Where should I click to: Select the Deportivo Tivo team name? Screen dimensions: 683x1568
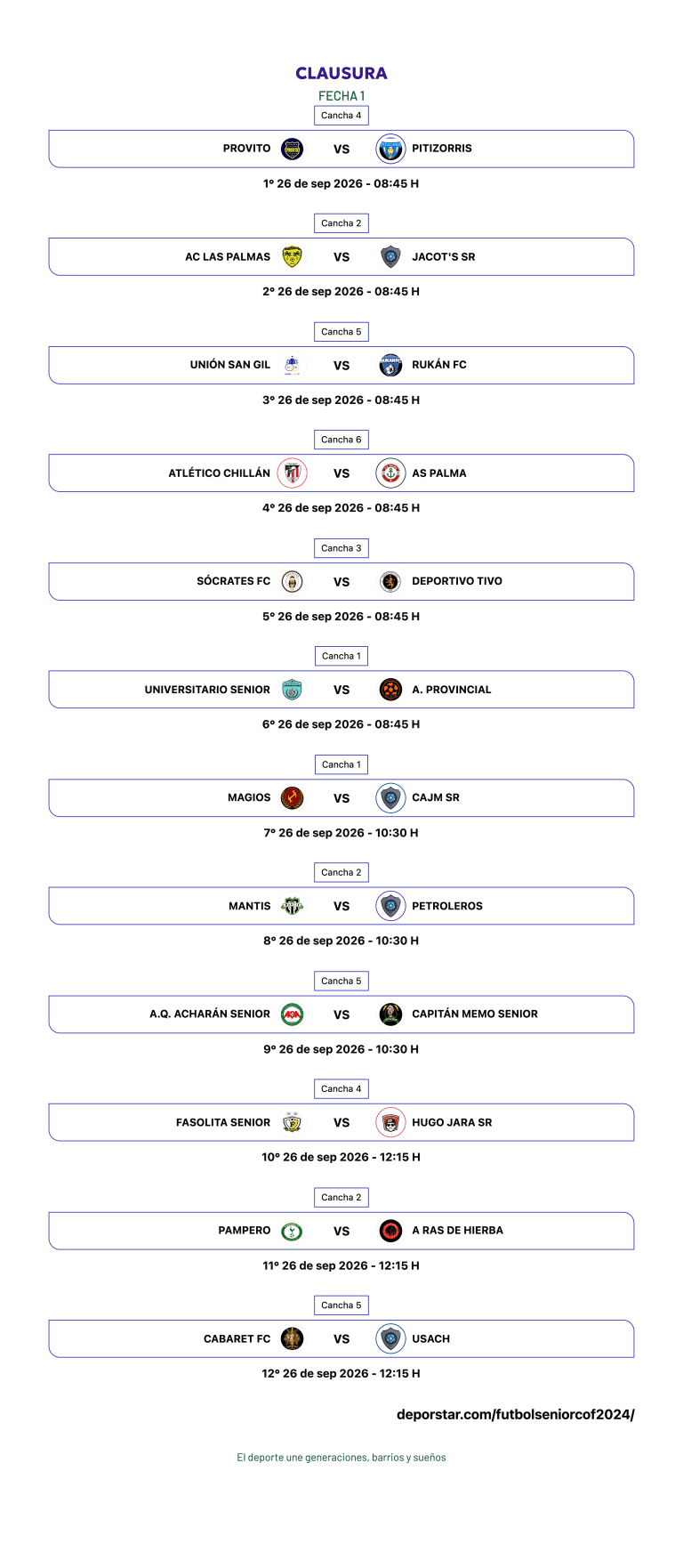(457, 581)
